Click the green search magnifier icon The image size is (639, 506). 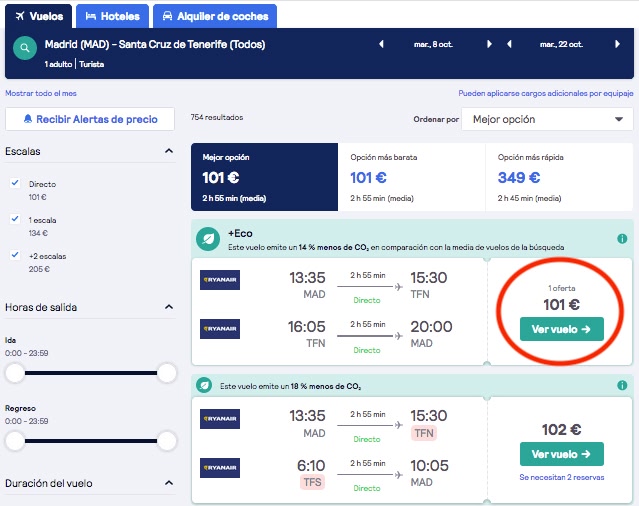[x=25, y=48]
